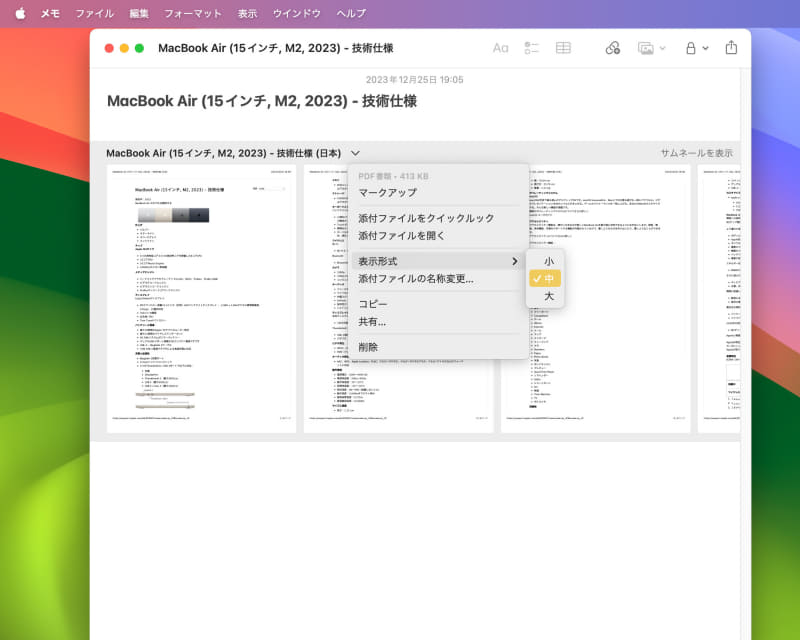The image size is (800, 640).
Task: Insert a table via the table icon
Action: (562, 47)
